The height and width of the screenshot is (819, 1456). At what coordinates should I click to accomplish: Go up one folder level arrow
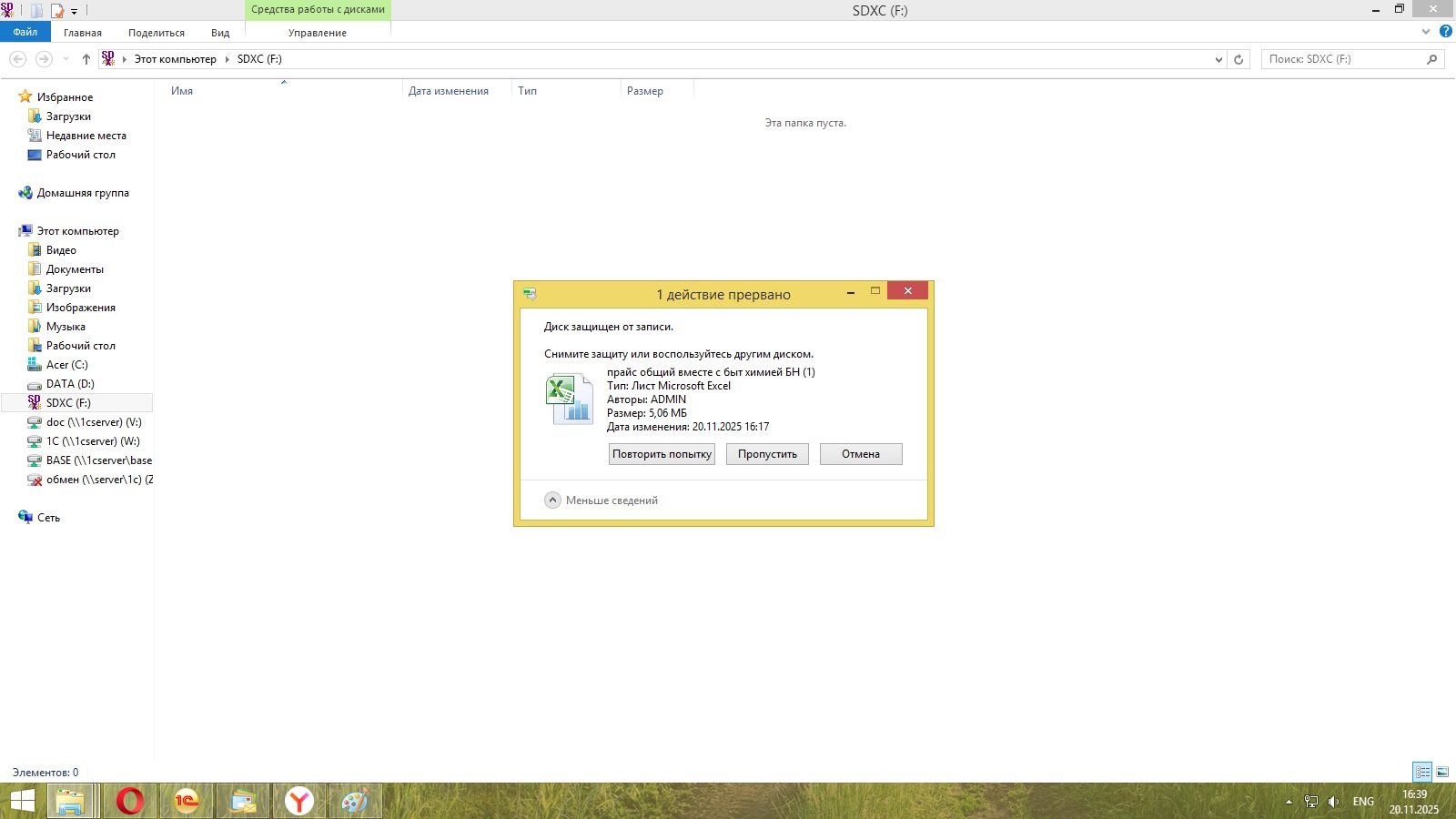(x=86, y=59)
